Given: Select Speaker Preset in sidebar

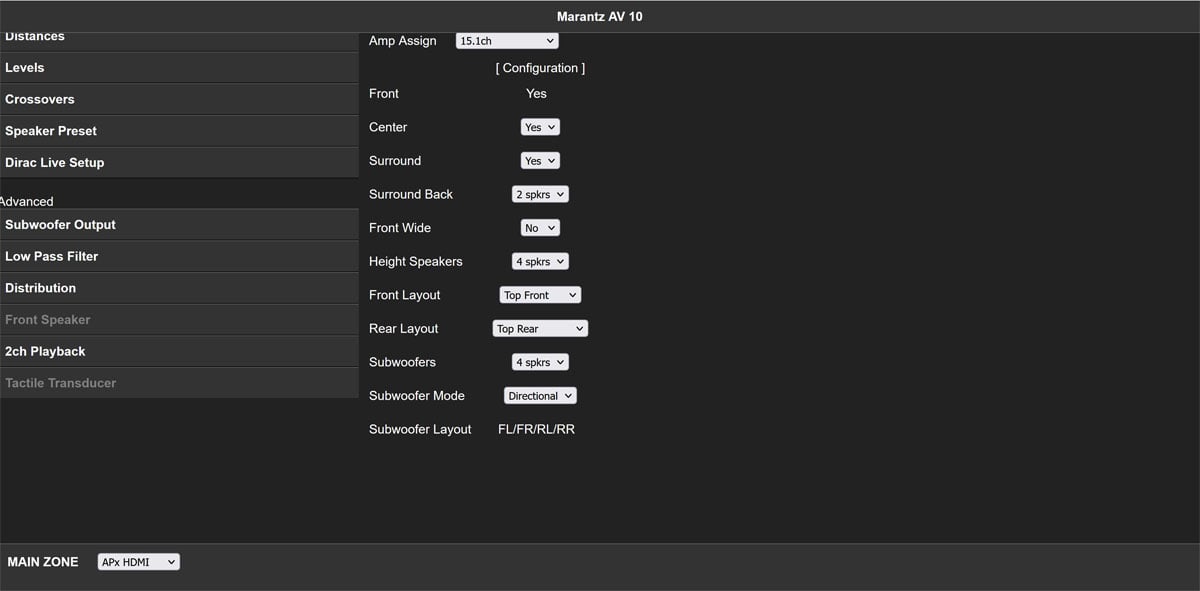Looking at the screenshot, I should [x=179, y=131].
